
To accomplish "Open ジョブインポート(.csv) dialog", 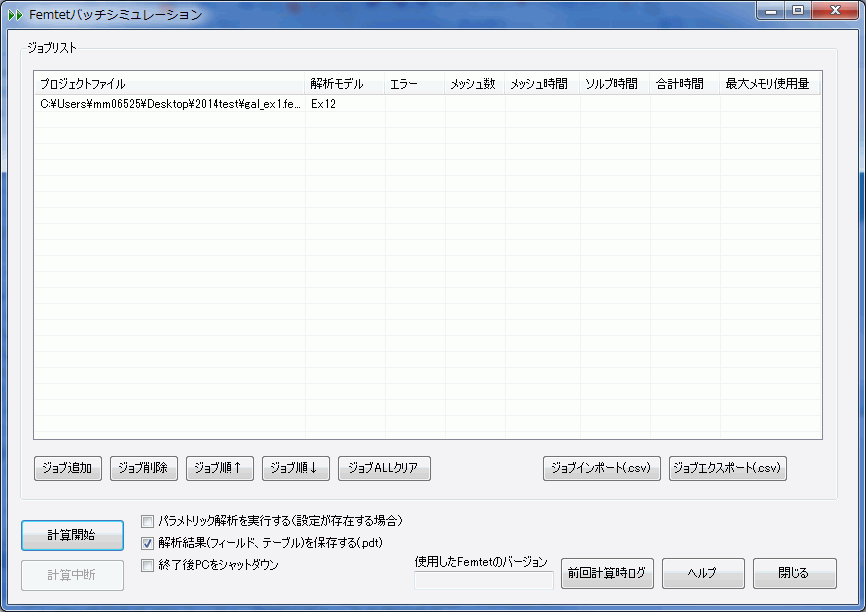I will point(601,468).
